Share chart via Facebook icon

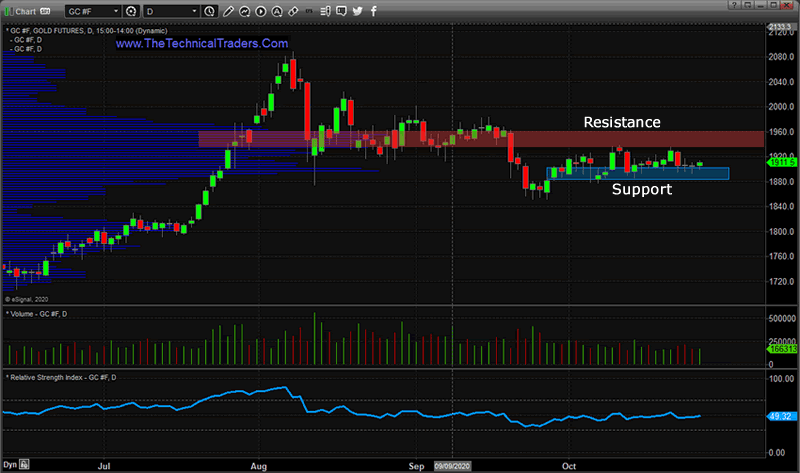tap(371, 11)
